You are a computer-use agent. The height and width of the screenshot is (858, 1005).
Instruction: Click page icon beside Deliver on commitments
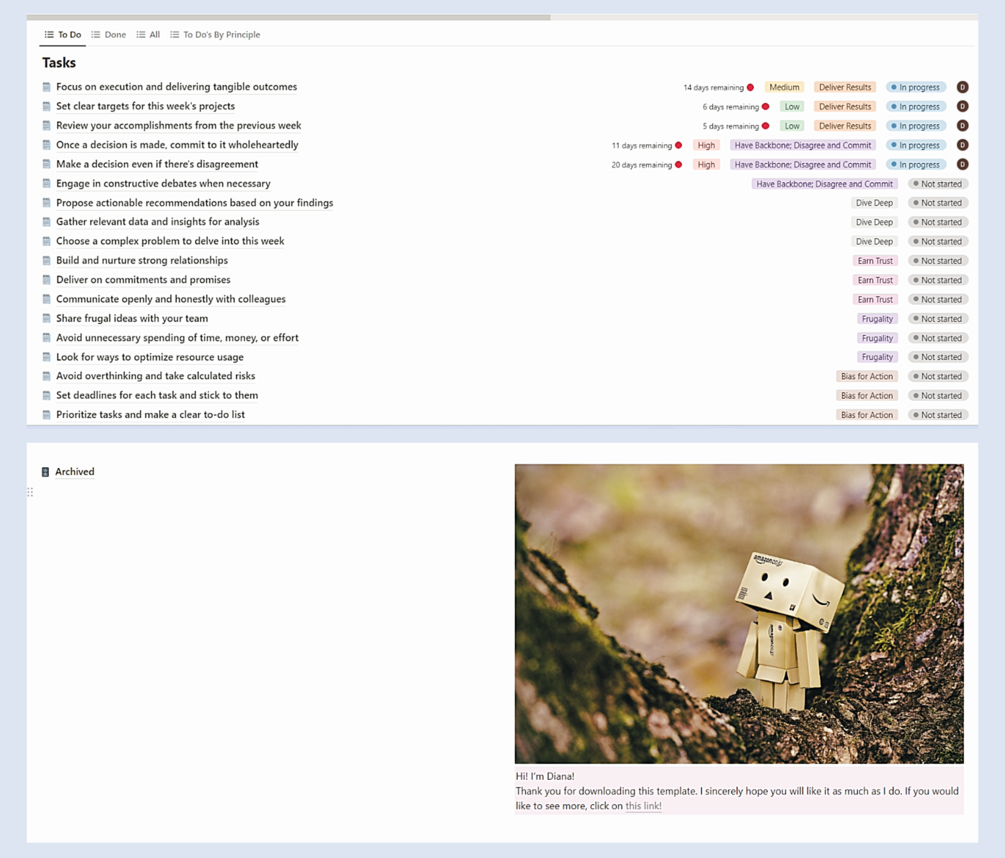(47, 279)
